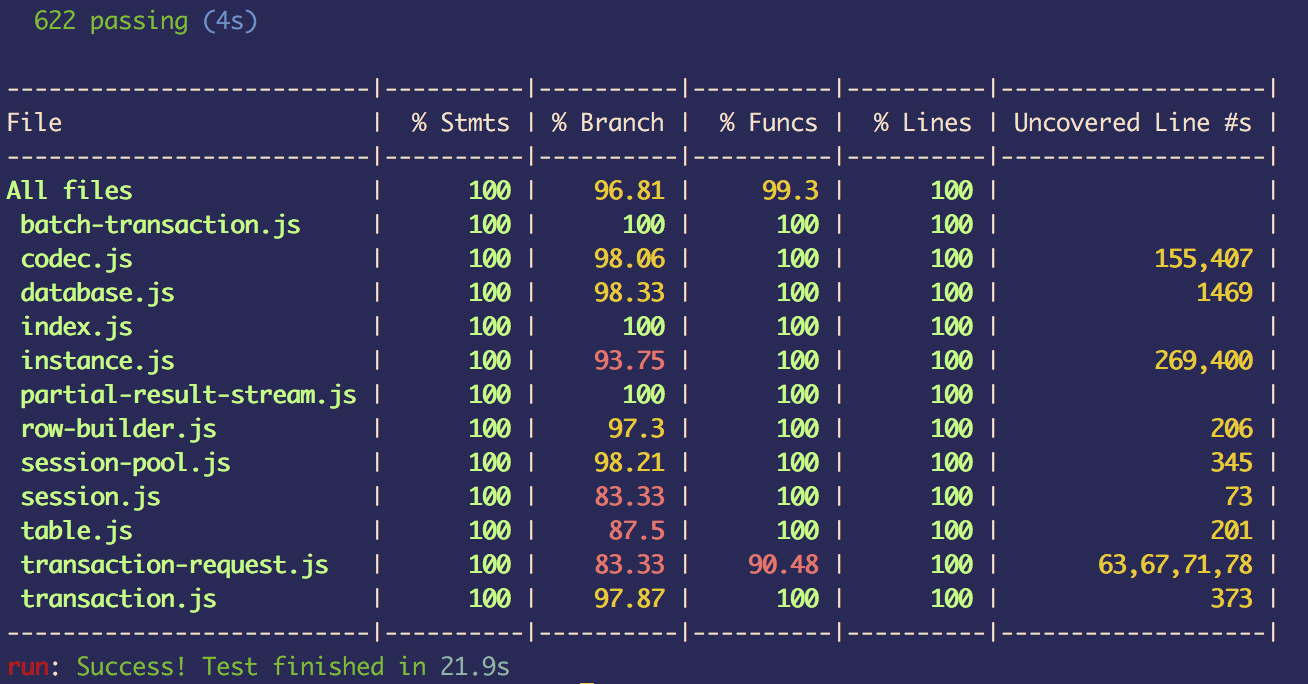Click the "% Branch" column header
The width and height of the screenshot is (1308, 684).
[x=607, y=123]
